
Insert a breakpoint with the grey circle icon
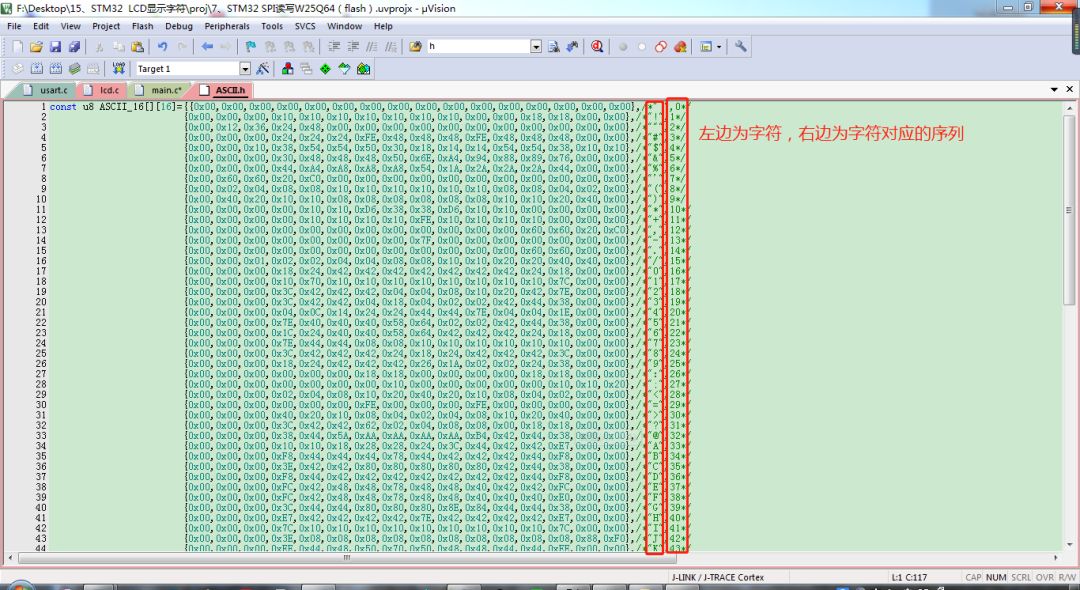pos(623,47)
